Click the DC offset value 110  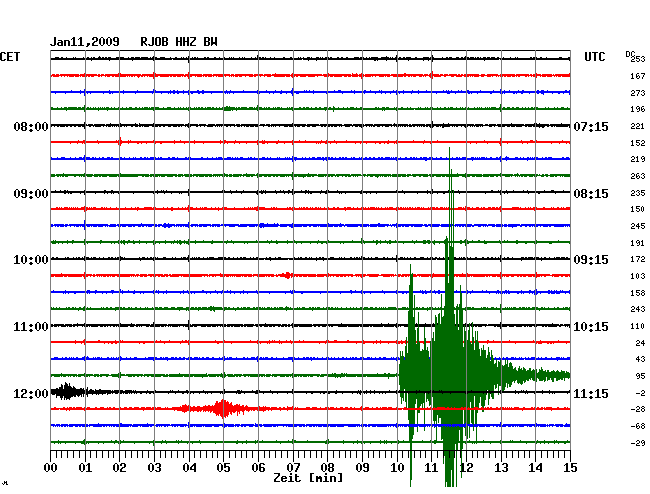(x=638, y=326)
